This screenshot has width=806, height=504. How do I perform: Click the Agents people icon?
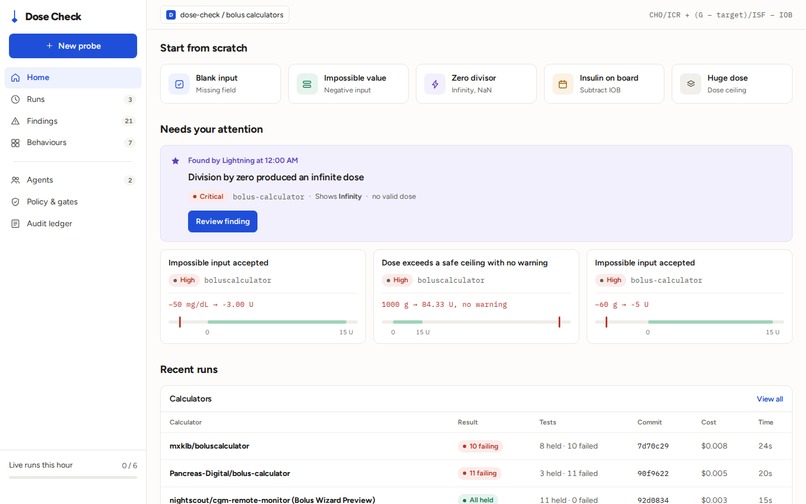pos(15,180)
